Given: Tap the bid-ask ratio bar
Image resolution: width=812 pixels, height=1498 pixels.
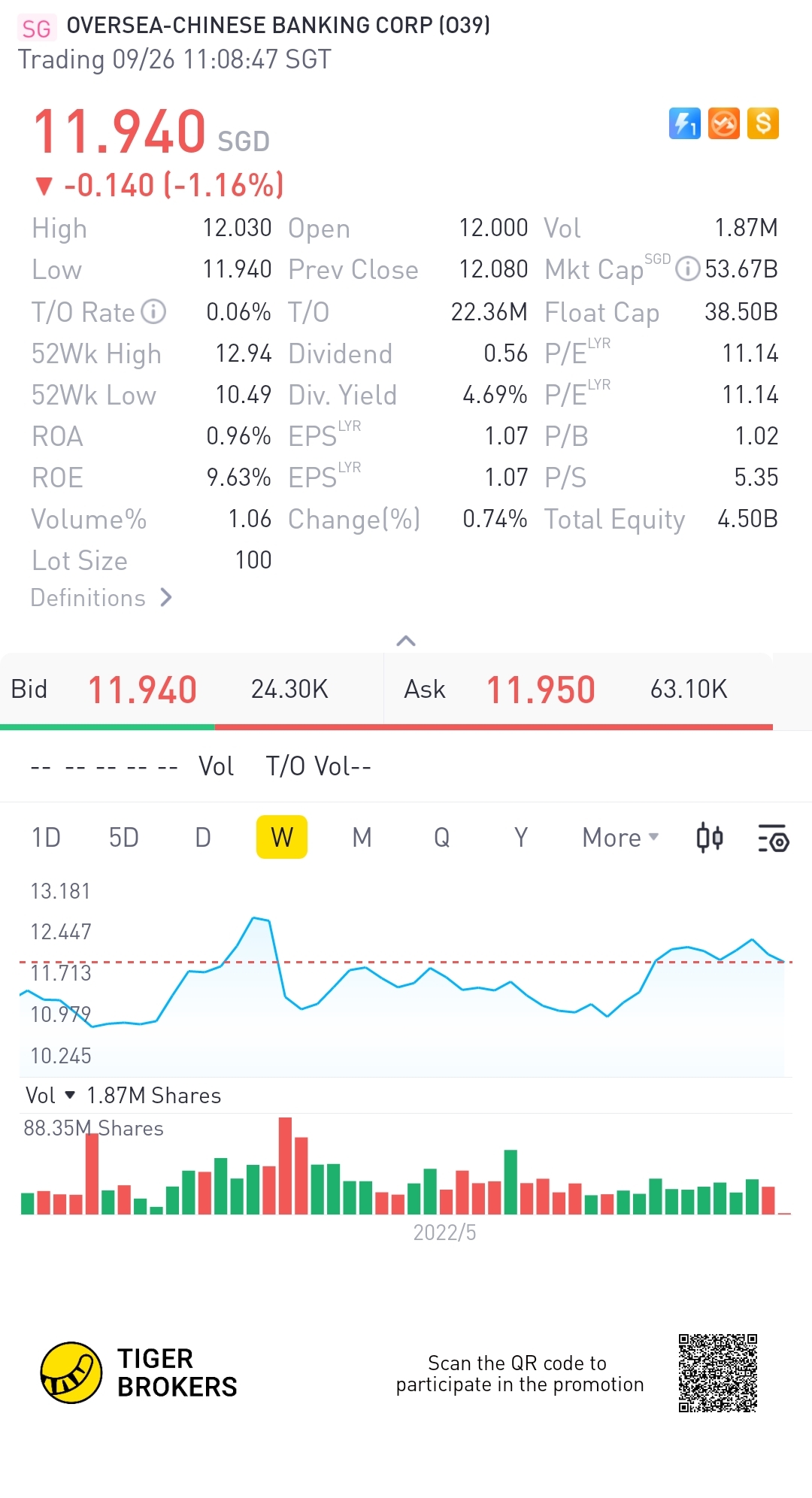Looking at the screenshot, I should click(386, 727).
